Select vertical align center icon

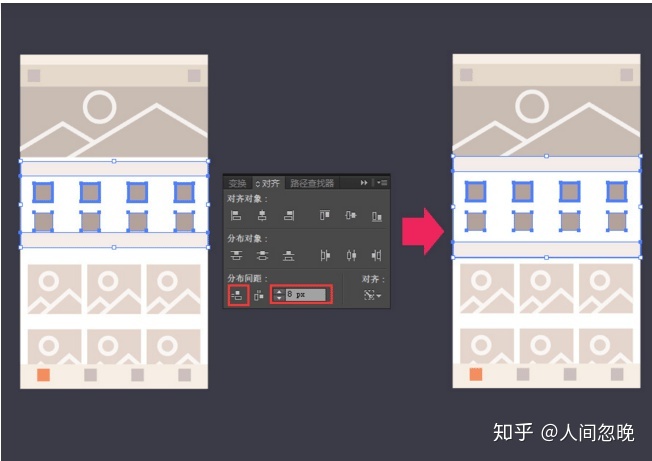tap(351, 215)
